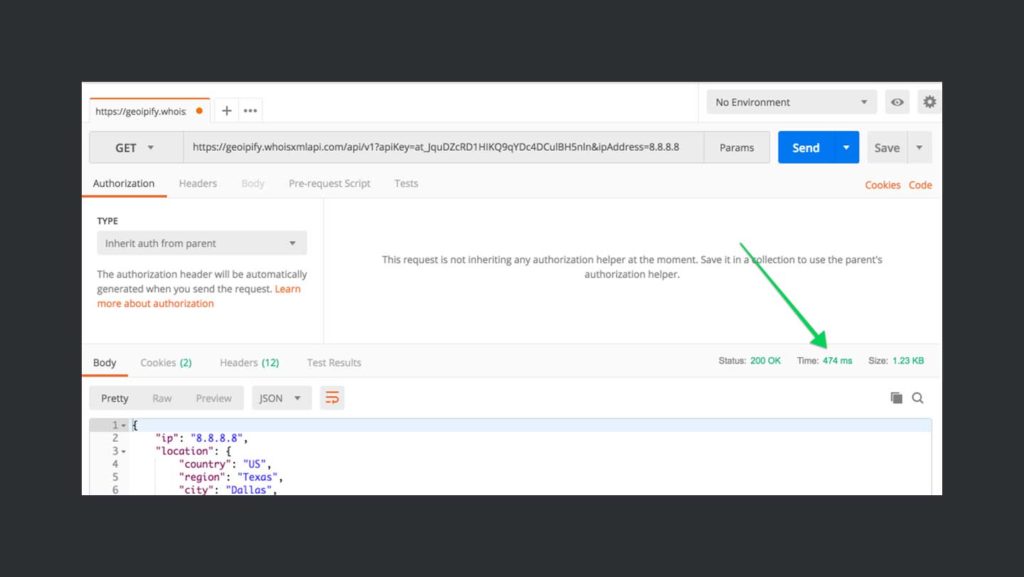This screenshot has height=577, width=1024.
Task: Toggle text wrapping in the response viewer
Action: 333,397
